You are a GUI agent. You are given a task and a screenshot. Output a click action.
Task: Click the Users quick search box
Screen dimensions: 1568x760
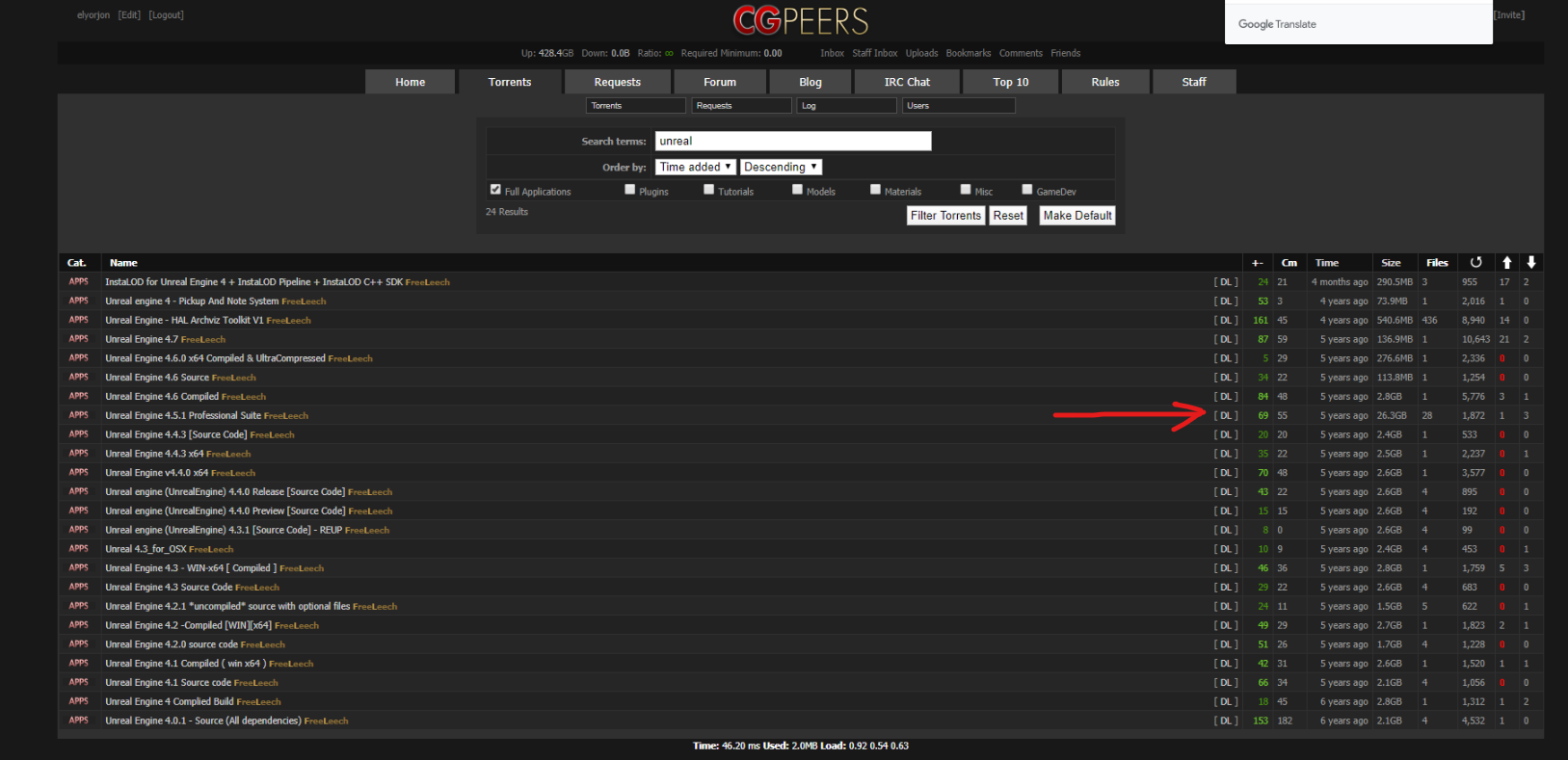tap(959, 105)
